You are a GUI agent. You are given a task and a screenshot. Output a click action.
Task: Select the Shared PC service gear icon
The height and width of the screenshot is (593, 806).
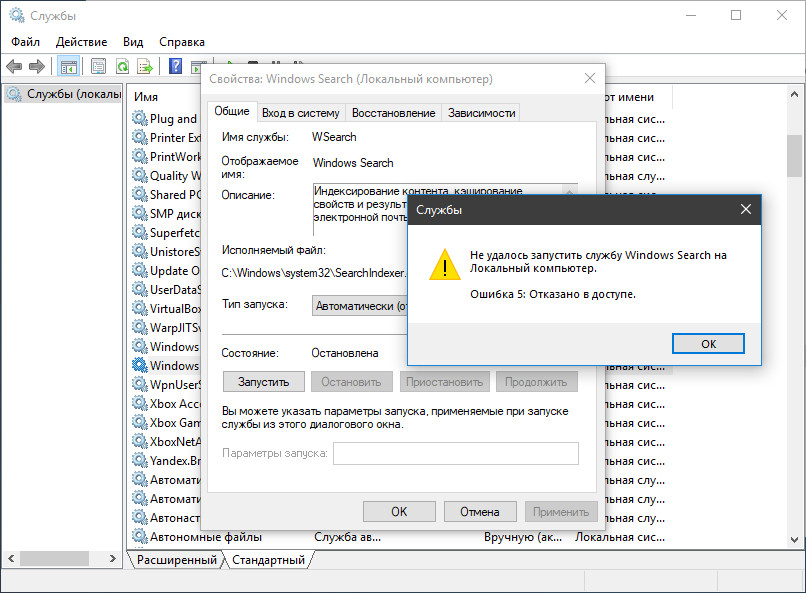tap(140, 195)
